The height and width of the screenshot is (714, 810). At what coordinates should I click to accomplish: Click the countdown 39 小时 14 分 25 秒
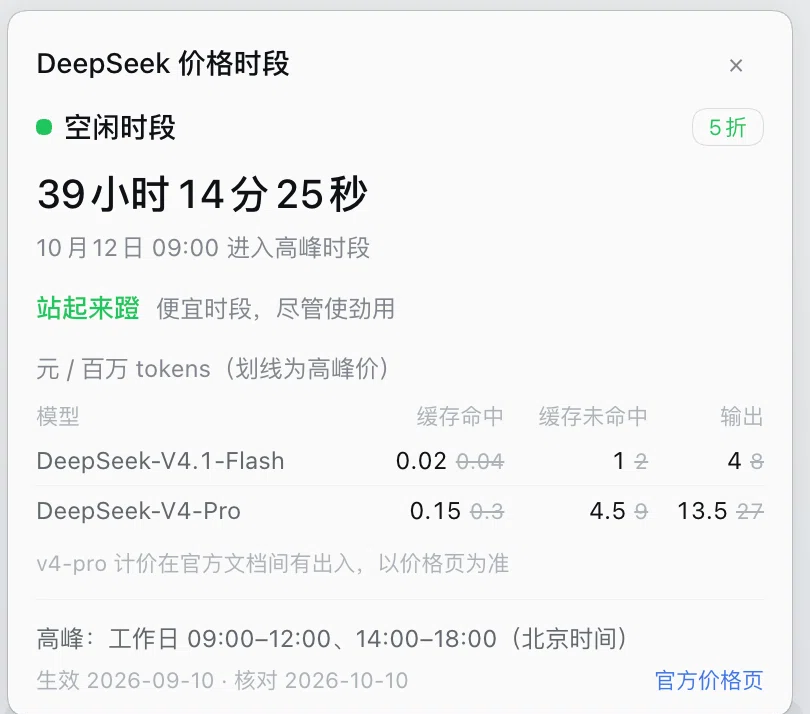[x=202, y=194]
